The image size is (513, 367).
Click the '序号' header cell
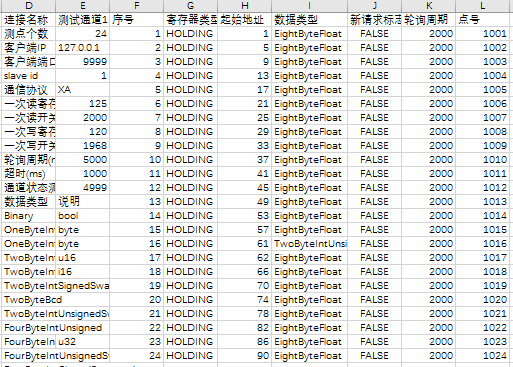(x=137, y=20)
